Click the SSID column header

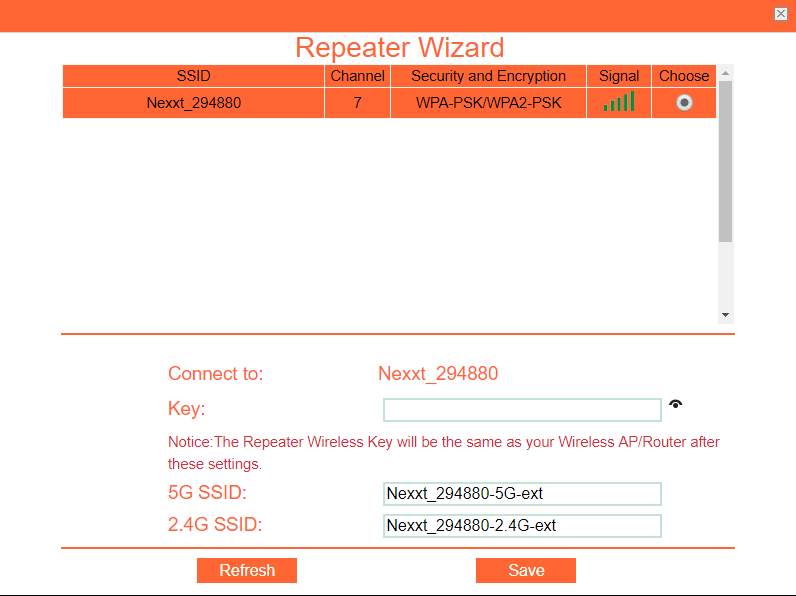click(x=193, y=76)
